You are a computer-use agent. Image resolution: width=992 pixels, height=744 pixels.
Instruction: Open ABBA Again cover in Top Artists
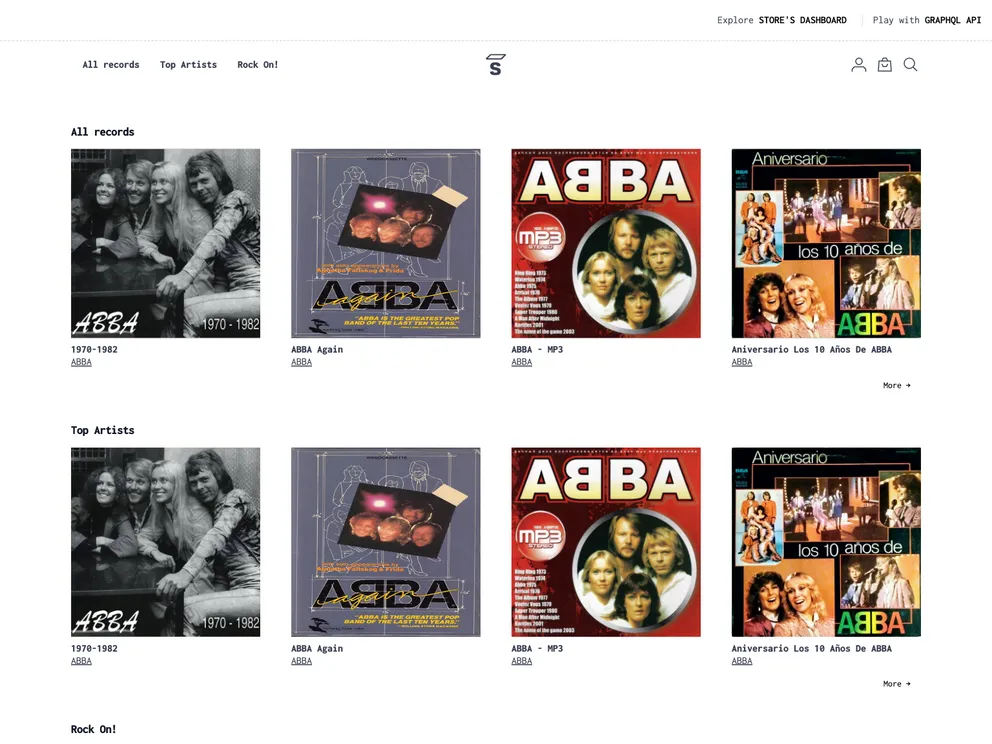pyautogui.click(x=386, y=542)
